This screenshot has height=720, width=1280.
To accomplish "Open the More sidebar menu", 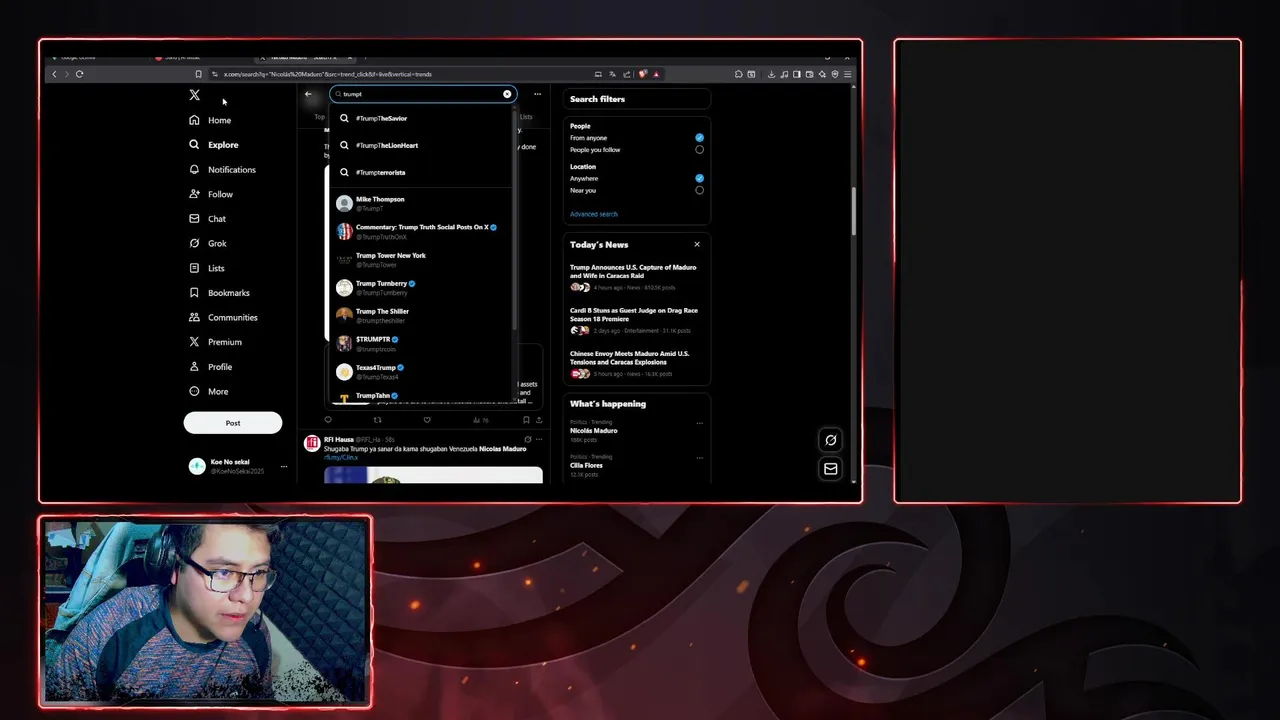I will [208, 391].
